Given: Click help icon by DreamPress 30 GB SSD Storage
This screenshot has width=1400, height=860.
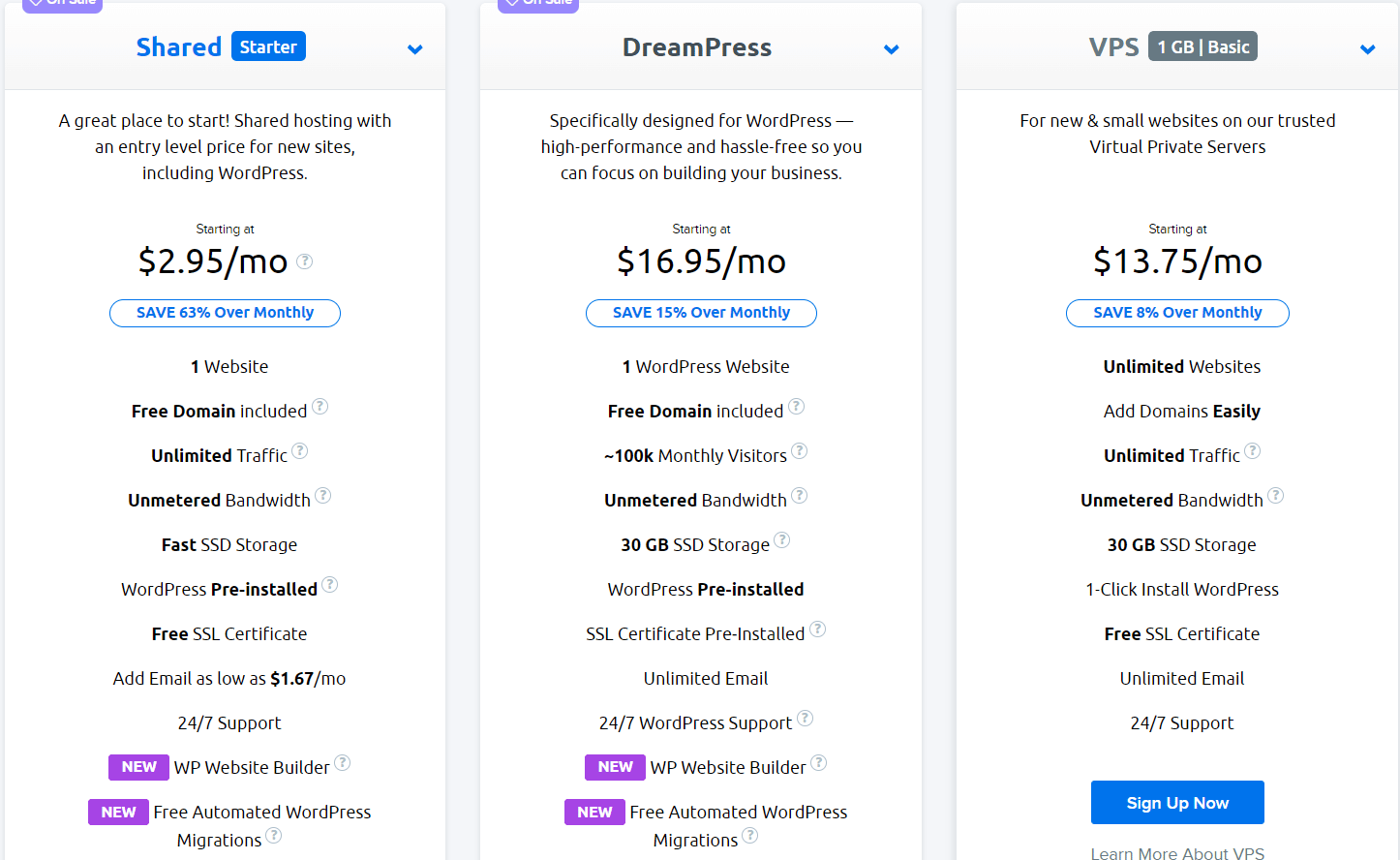Looking at the screenshot, I should point(782,539).
